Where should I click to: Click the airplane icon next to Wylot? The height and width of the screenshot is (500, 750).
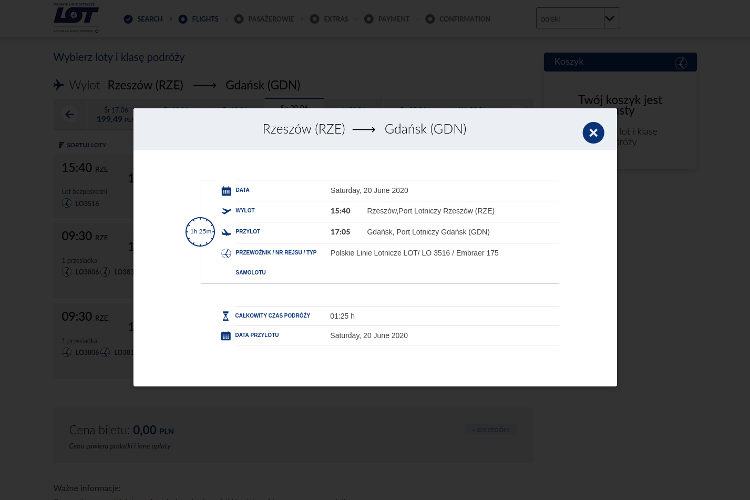[x=59, y=85]
